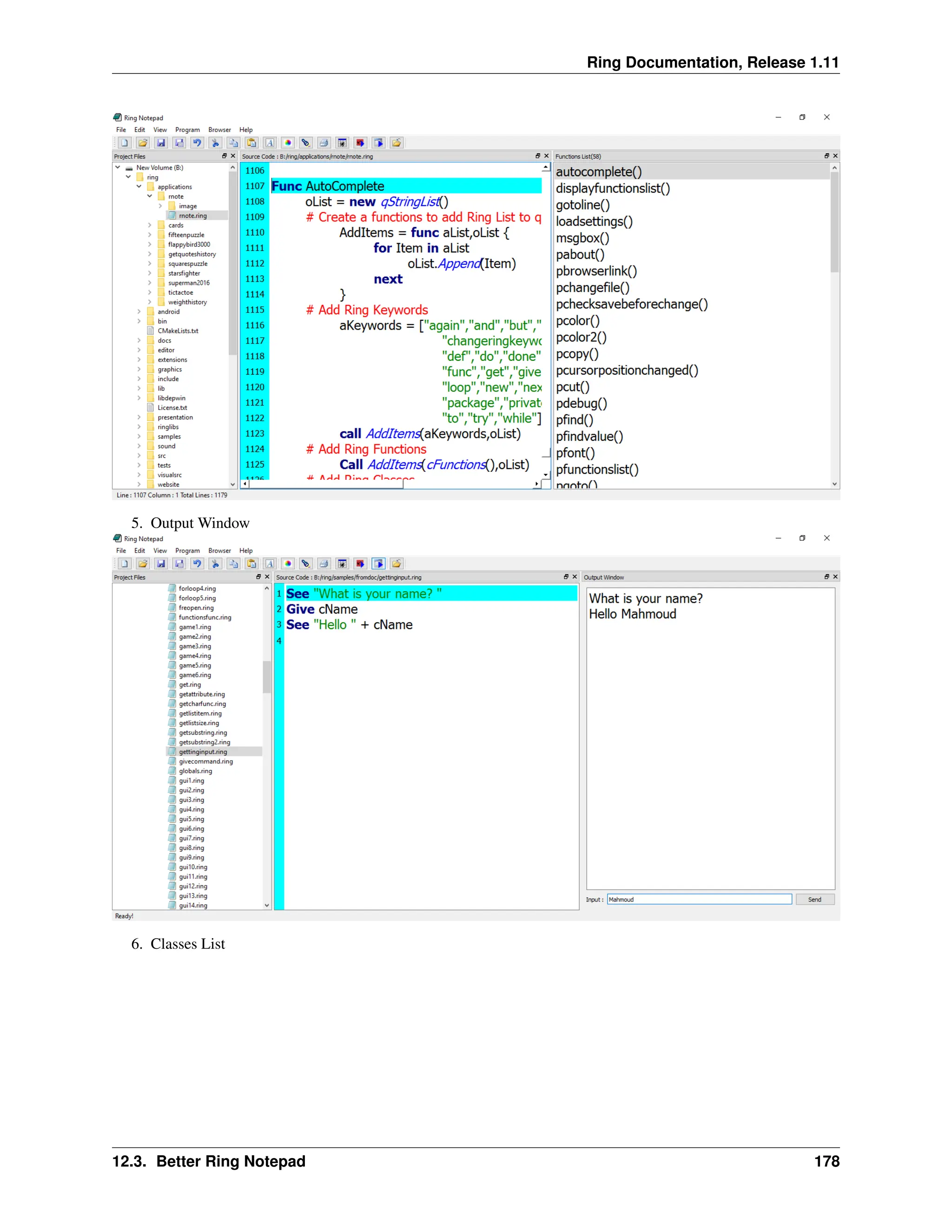Click the New file icon in upper toolbar
The width and height of the screenshot is (952, 1232).
[x=125, y=143]
